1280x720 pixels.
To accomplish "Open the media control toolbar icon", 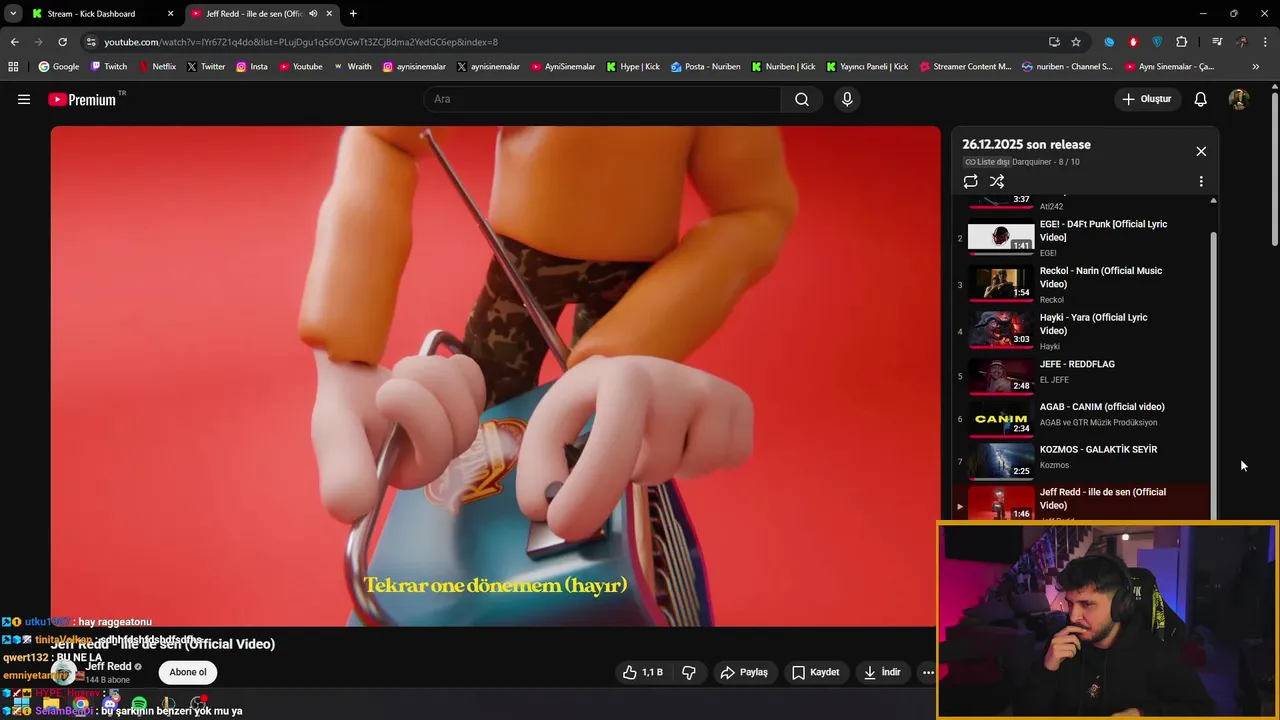I will click(1217, 42).
